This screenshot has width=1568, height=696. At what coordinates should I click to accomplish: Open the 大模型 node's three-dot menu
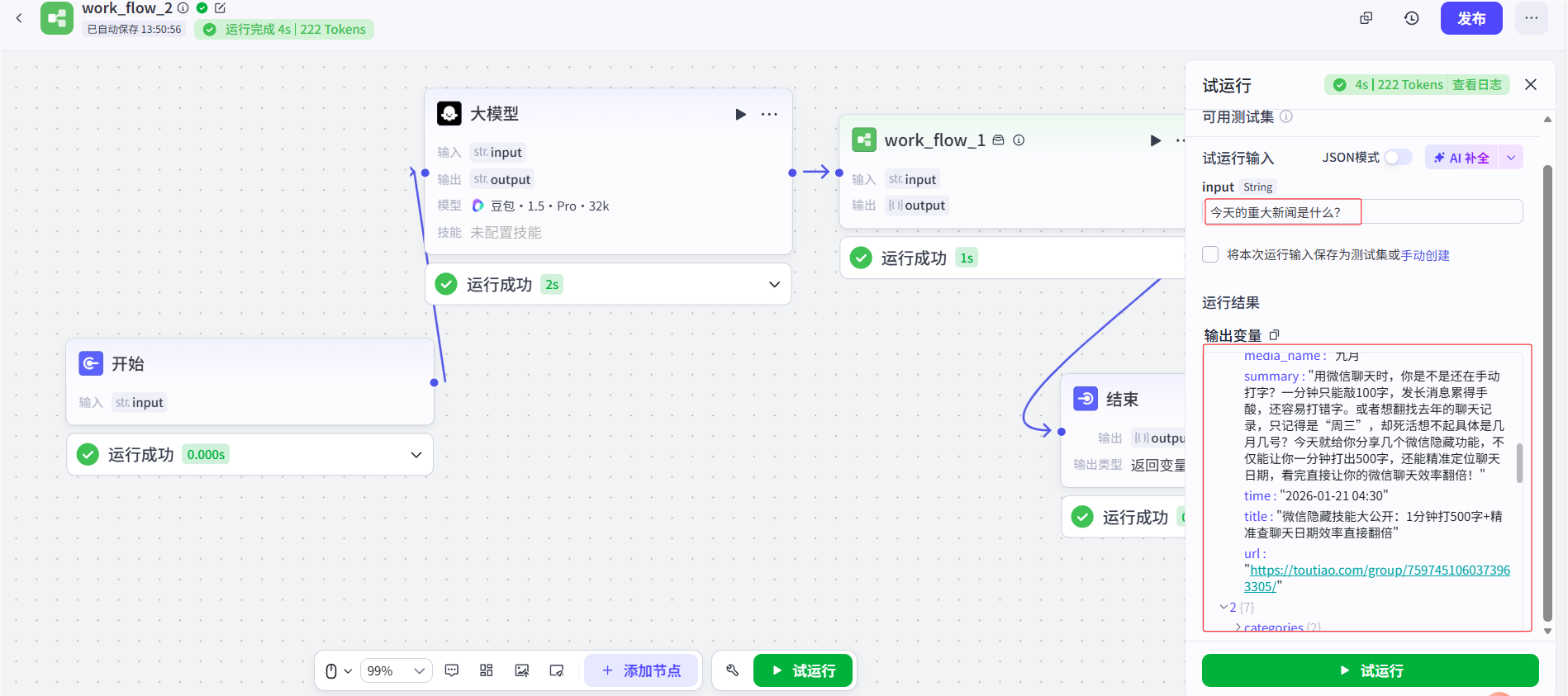769,114
